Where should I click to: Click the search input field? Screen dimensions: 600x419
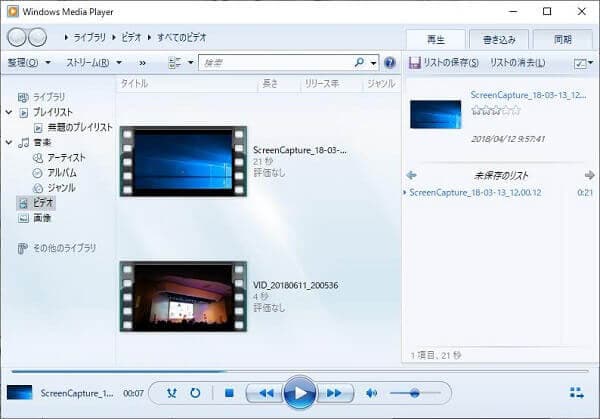[x=279, y=63]
